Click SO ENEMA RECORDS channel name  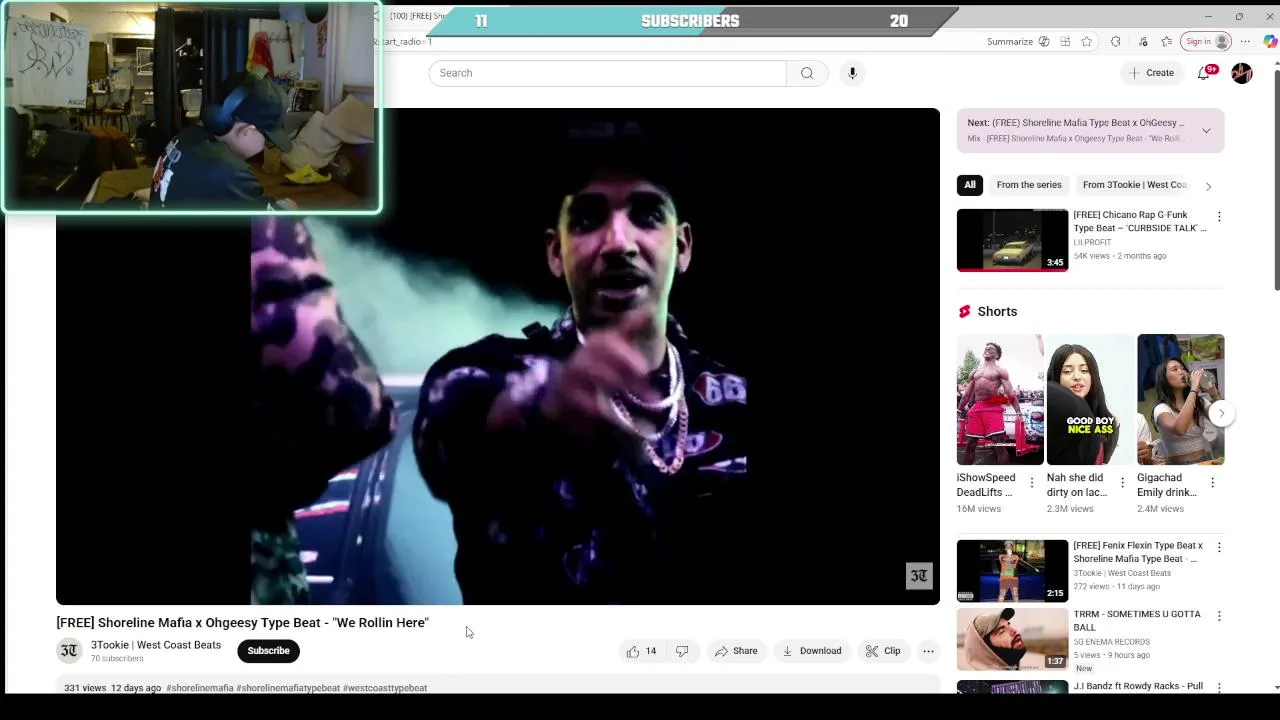pos(1112,642)
